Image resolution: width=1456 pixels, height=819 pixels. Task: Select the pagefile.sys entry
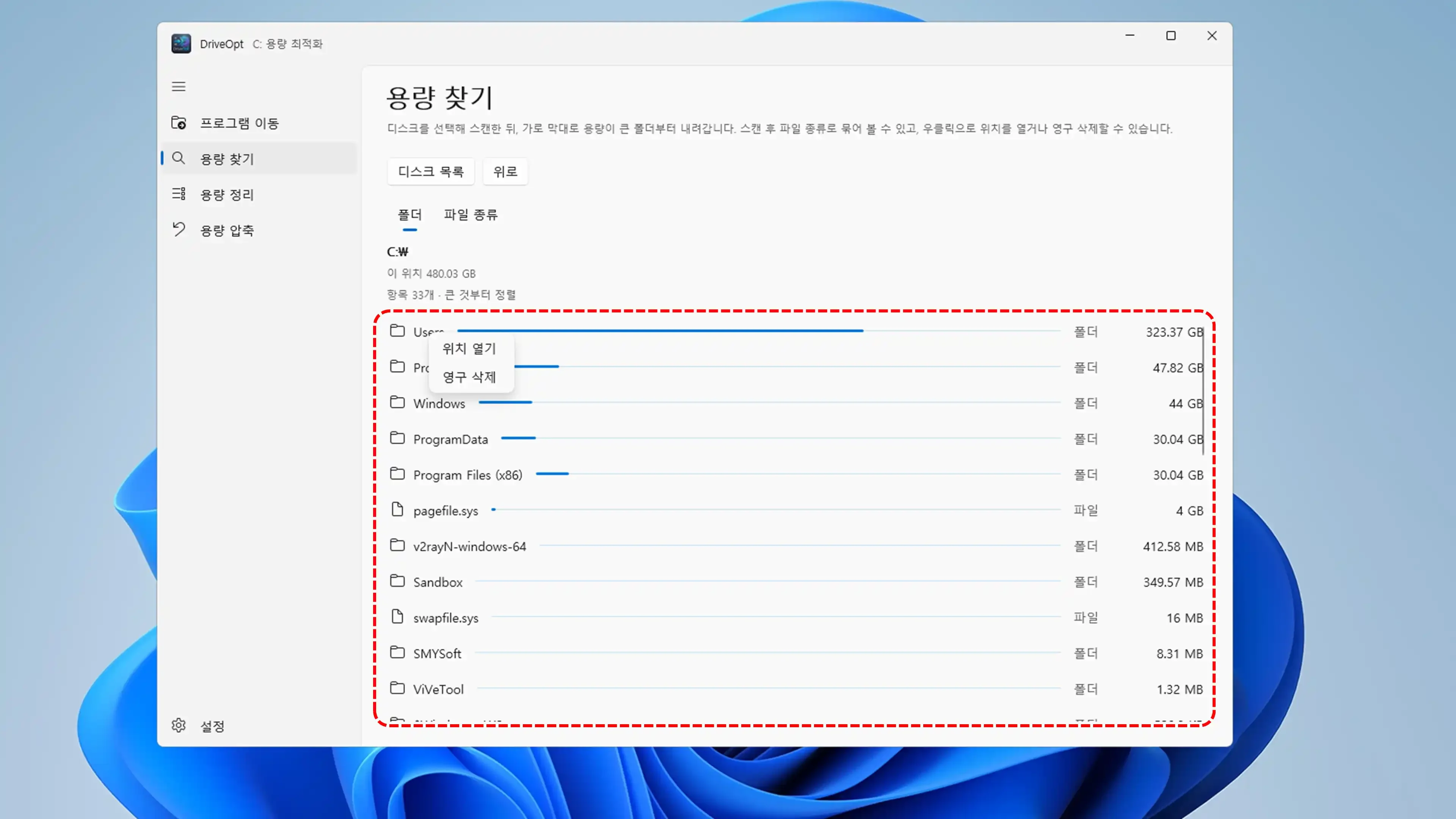(x=796, y=510)
